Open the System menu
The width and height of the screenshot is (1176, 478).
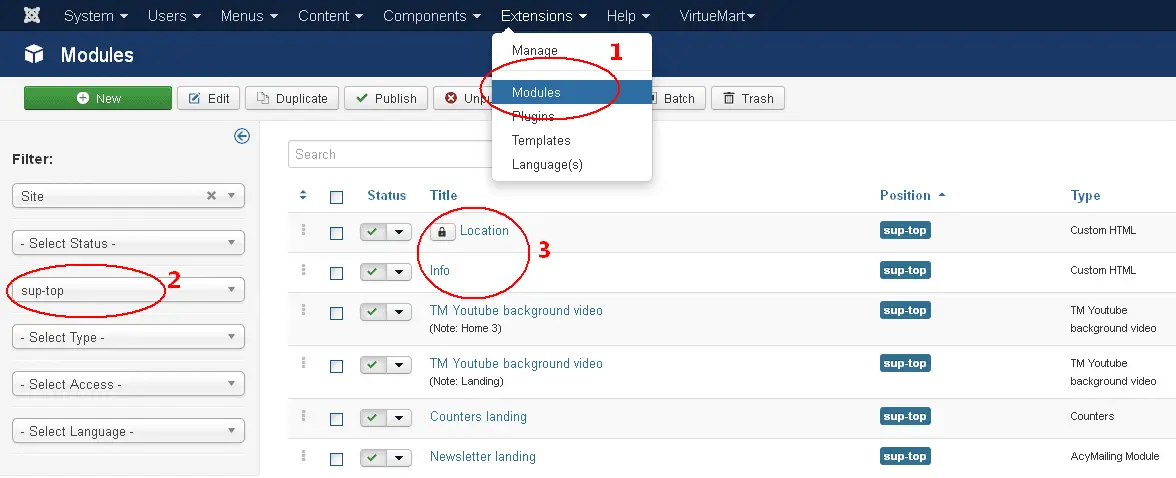[96, 16]
